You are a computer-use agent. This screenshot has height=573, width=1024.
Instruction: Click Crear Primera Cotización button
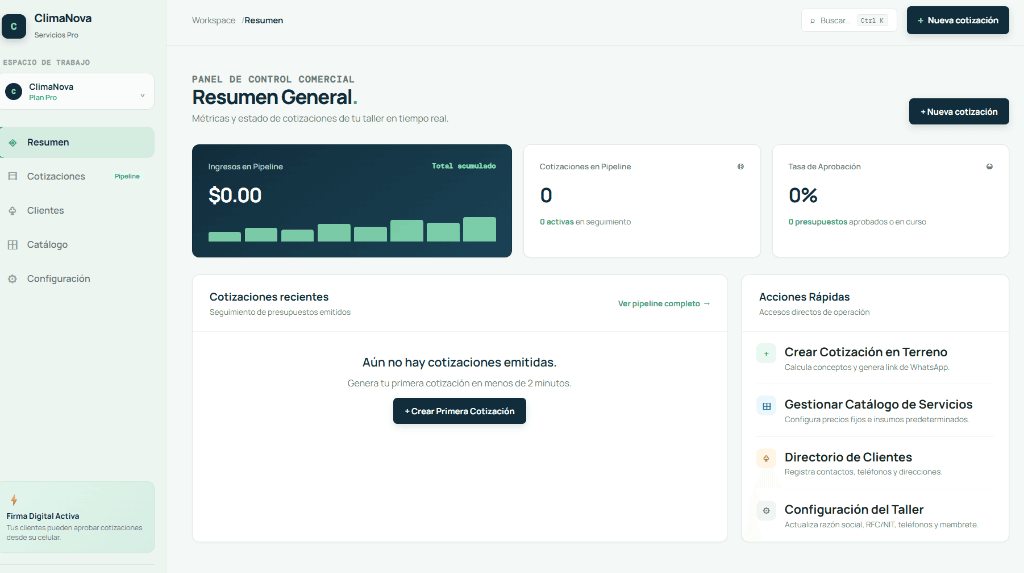[459, 411]
